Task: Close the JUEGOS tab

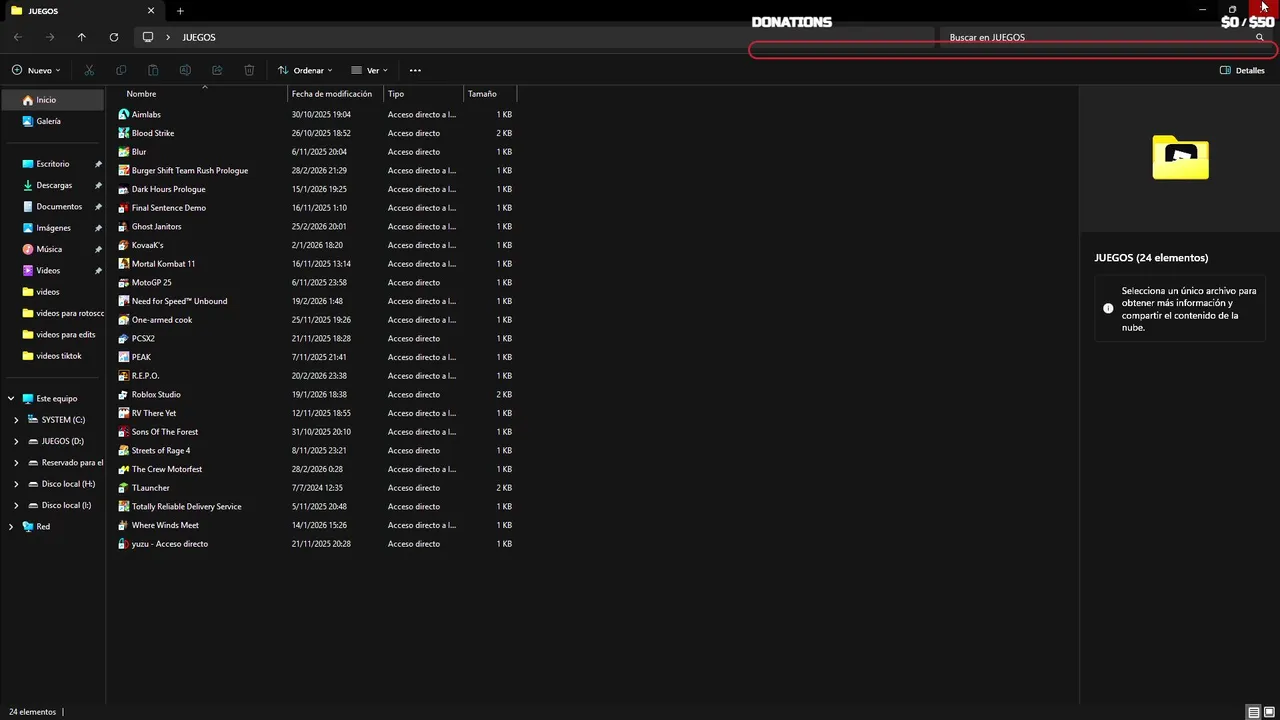Action: pos(151,11)
